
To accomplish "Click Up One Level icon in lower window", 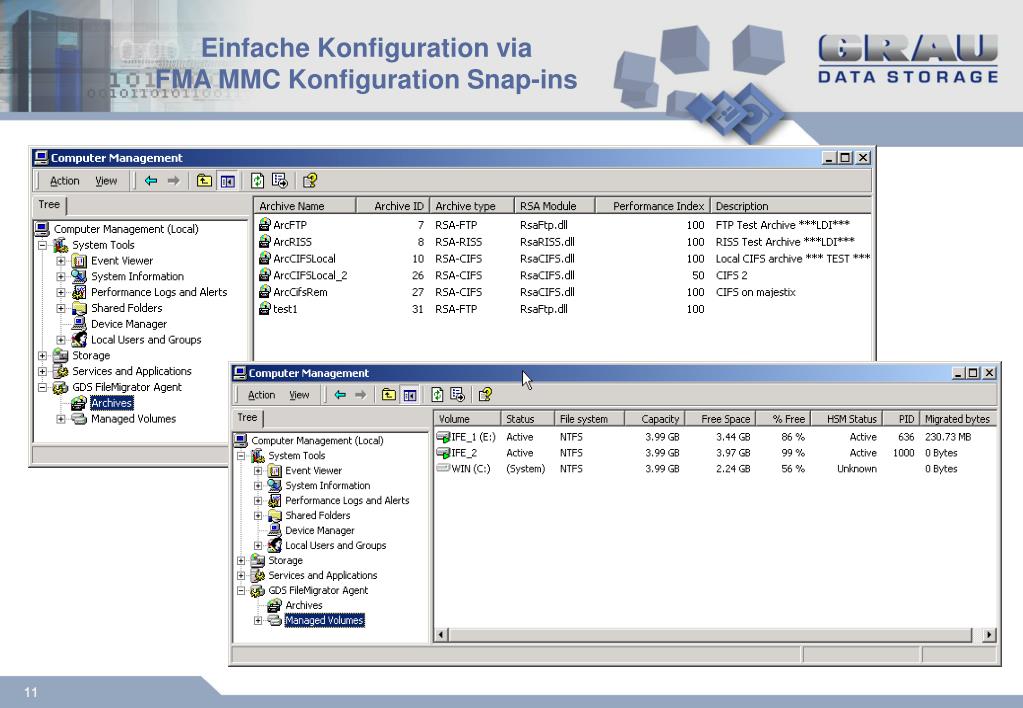I will [389, 395].
